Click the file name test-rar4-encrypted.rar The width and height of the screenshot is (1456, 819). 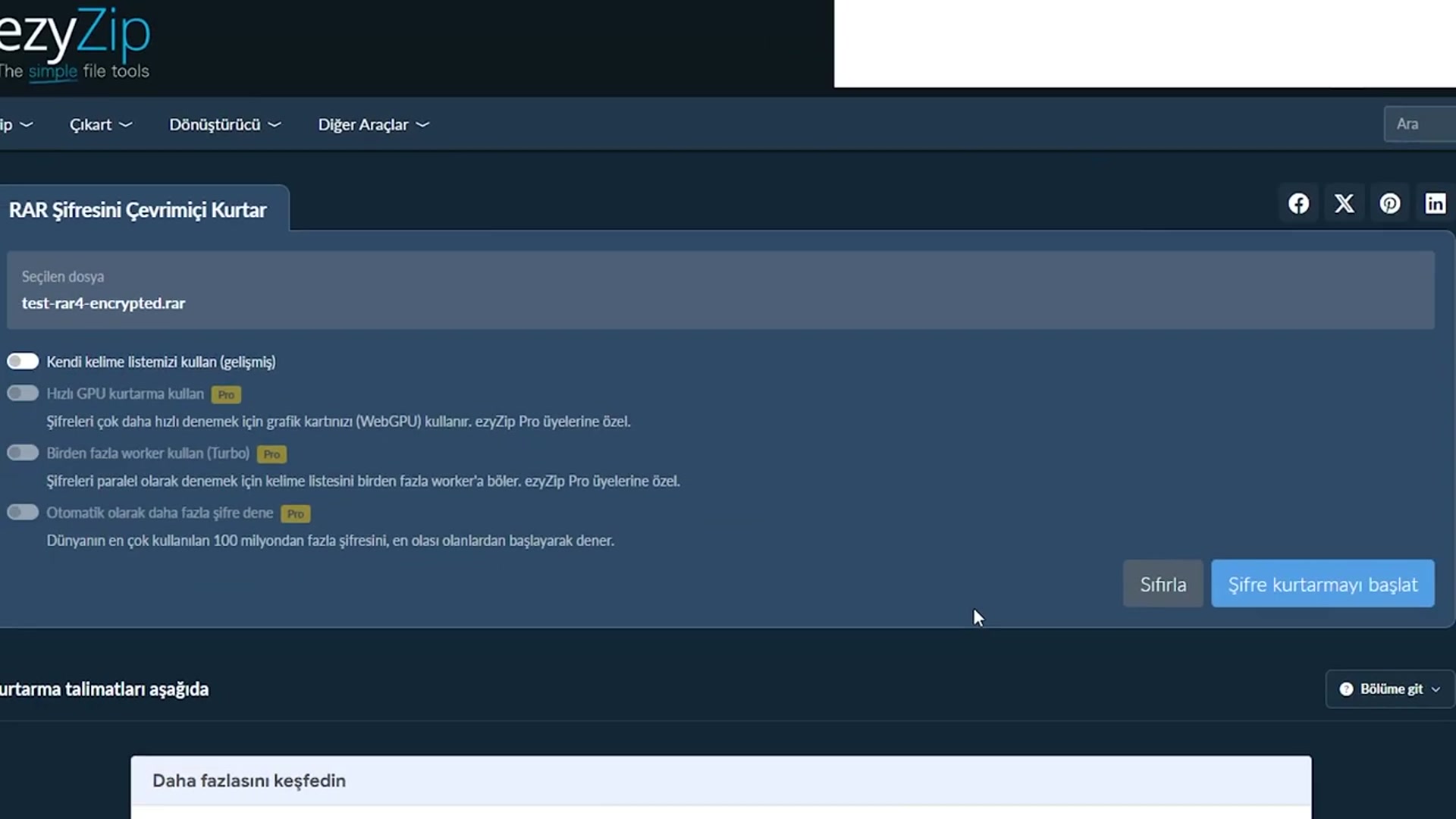(103, 303)
